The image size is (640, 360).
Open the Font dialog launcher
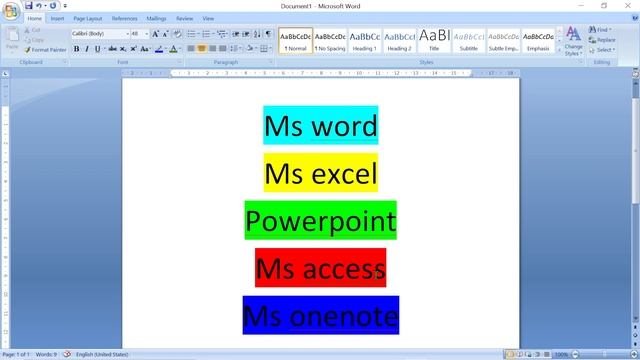(180, 62)
